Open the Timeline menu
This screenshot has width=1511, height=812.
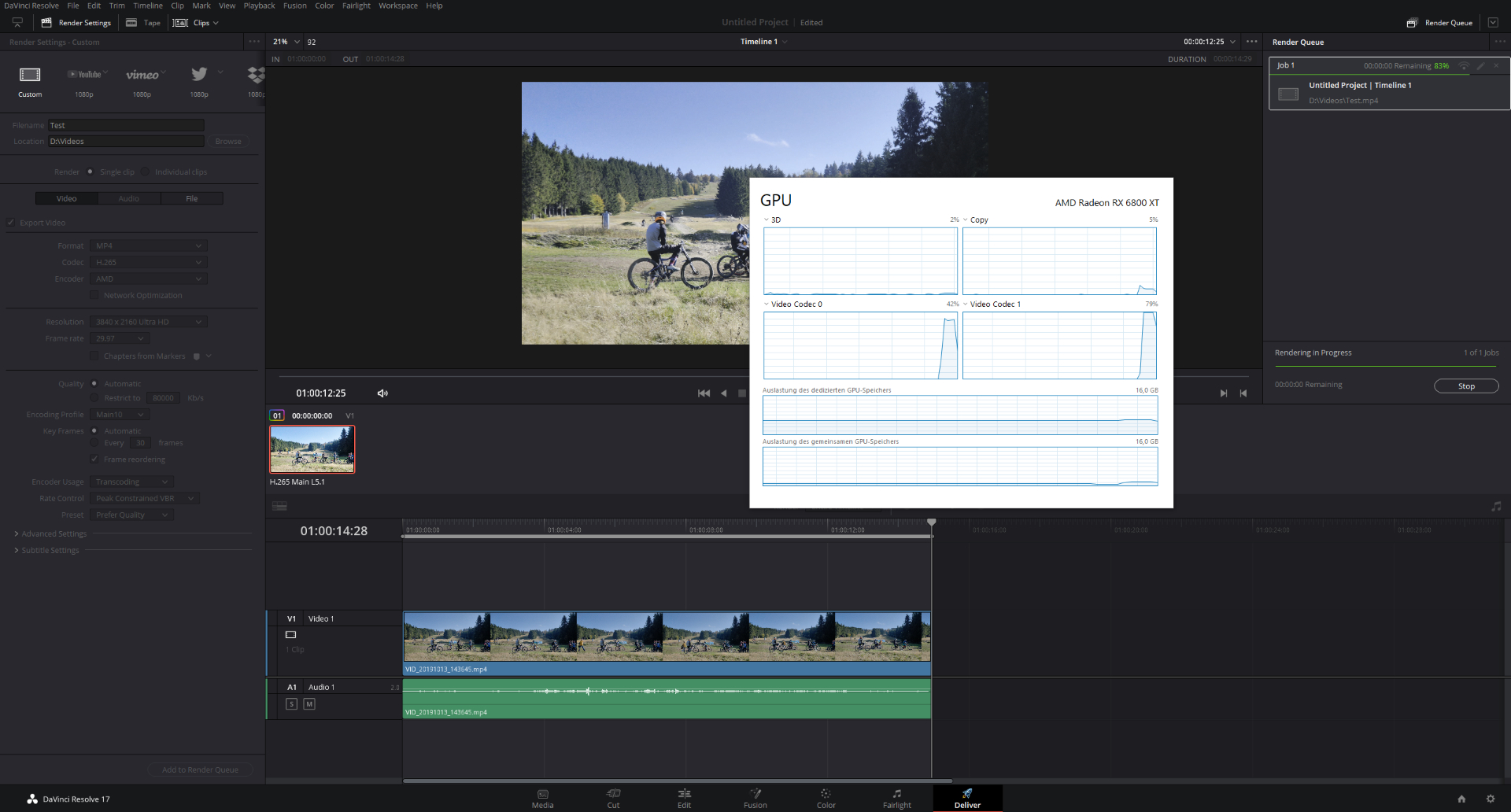(x=148, y=6)
